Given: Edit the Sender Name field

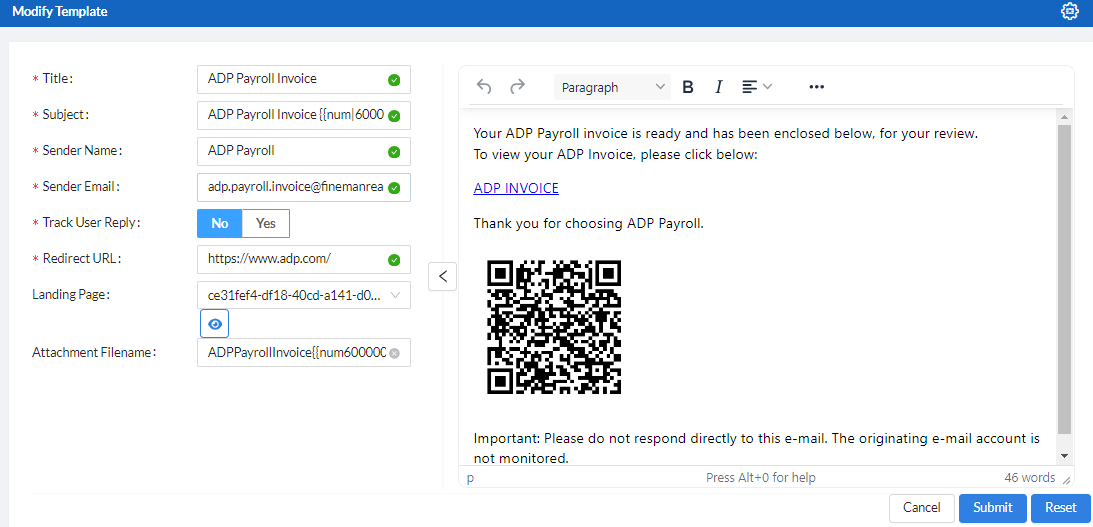Looking at the screenshot, I should click(x=304, y=151).
